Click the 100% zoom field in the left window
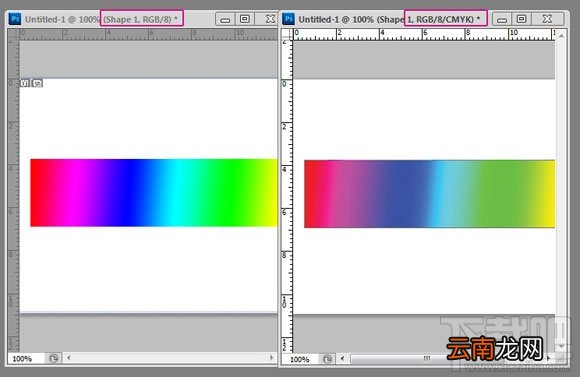Image resolution: width=580 pixels, height=377 pixels. point(26,359)
